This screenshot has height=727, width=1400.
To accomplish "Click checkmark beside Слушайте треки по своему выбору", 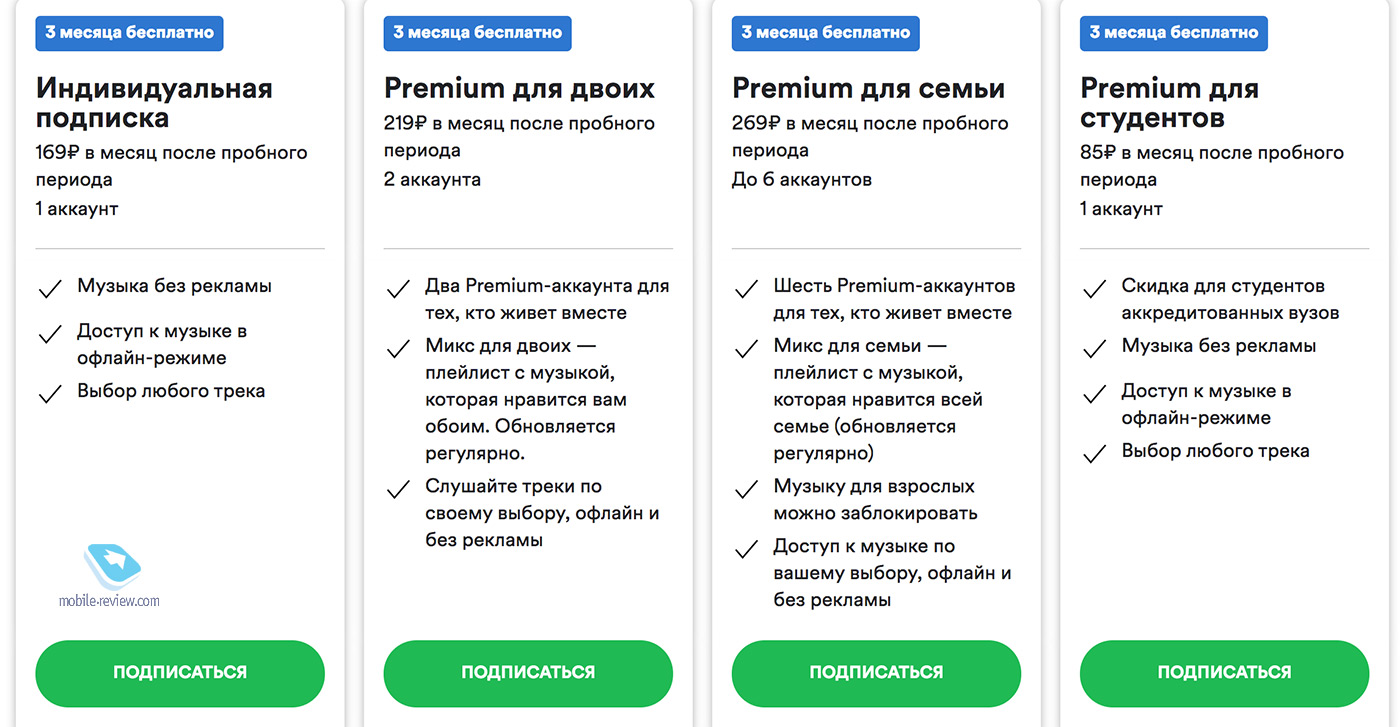I will [x=398, y=491].
